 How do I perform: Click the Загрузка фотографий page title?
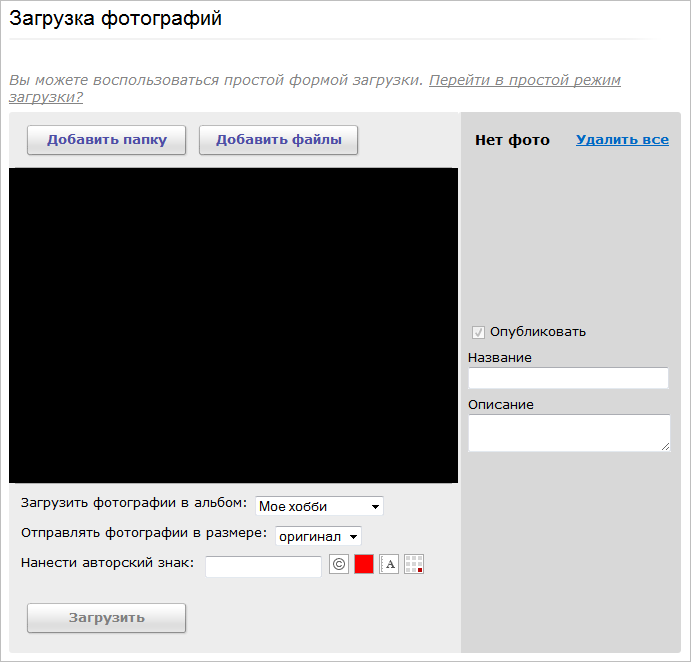[116, 18]
